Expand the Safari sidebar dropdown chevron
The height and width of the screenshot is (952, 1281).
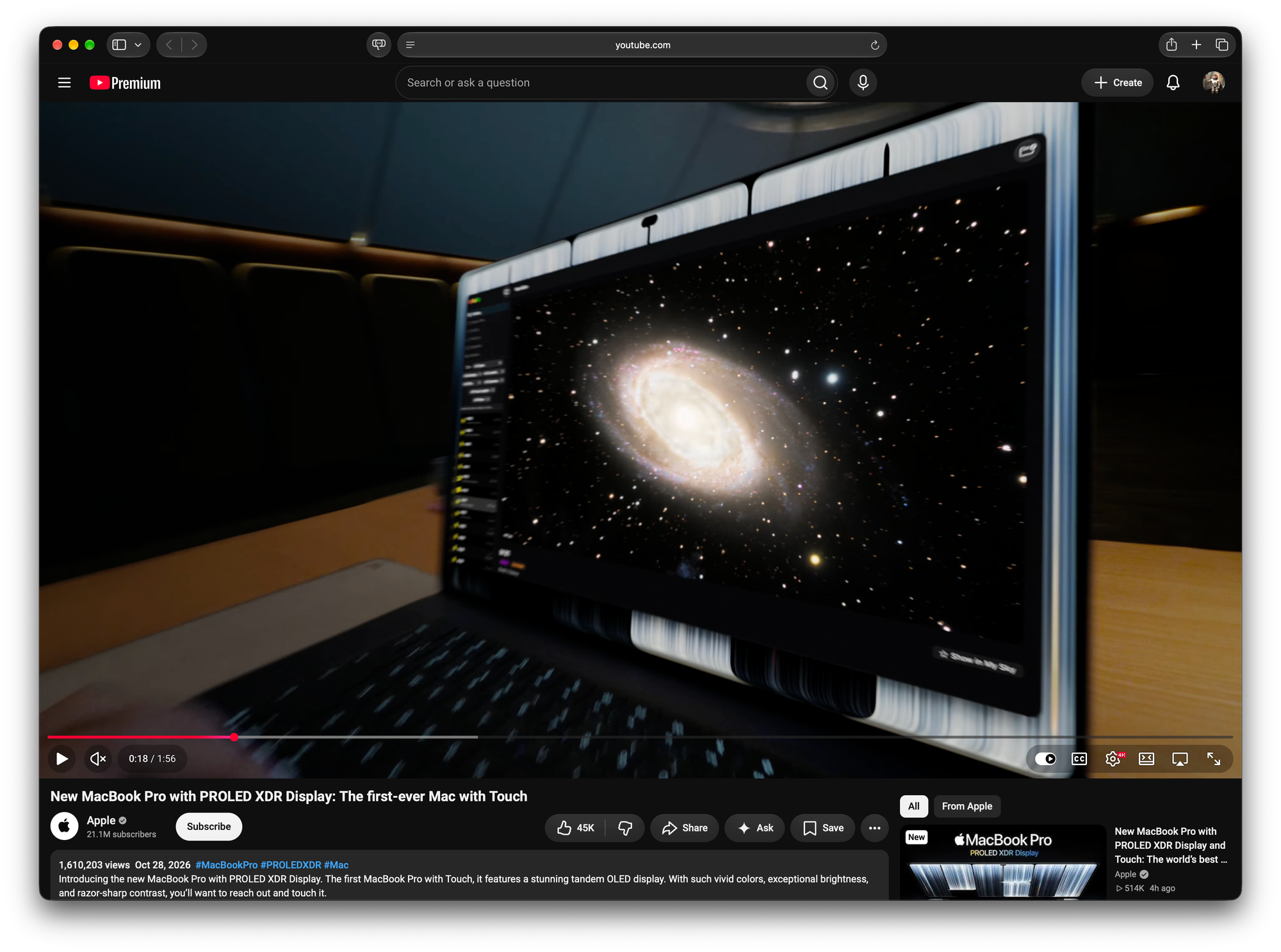click(x=138, y=45)
